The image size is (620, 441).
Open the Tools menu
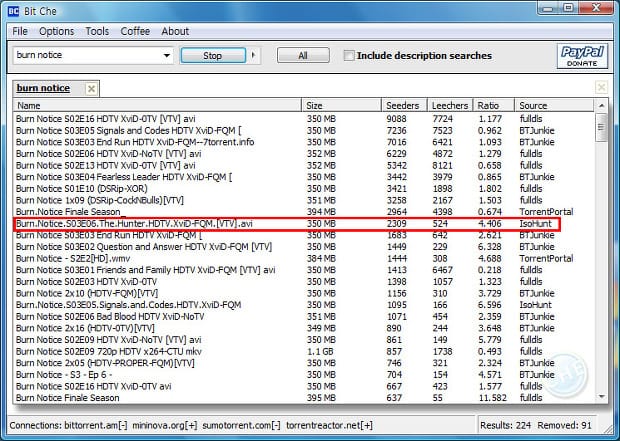pos(97,31)
